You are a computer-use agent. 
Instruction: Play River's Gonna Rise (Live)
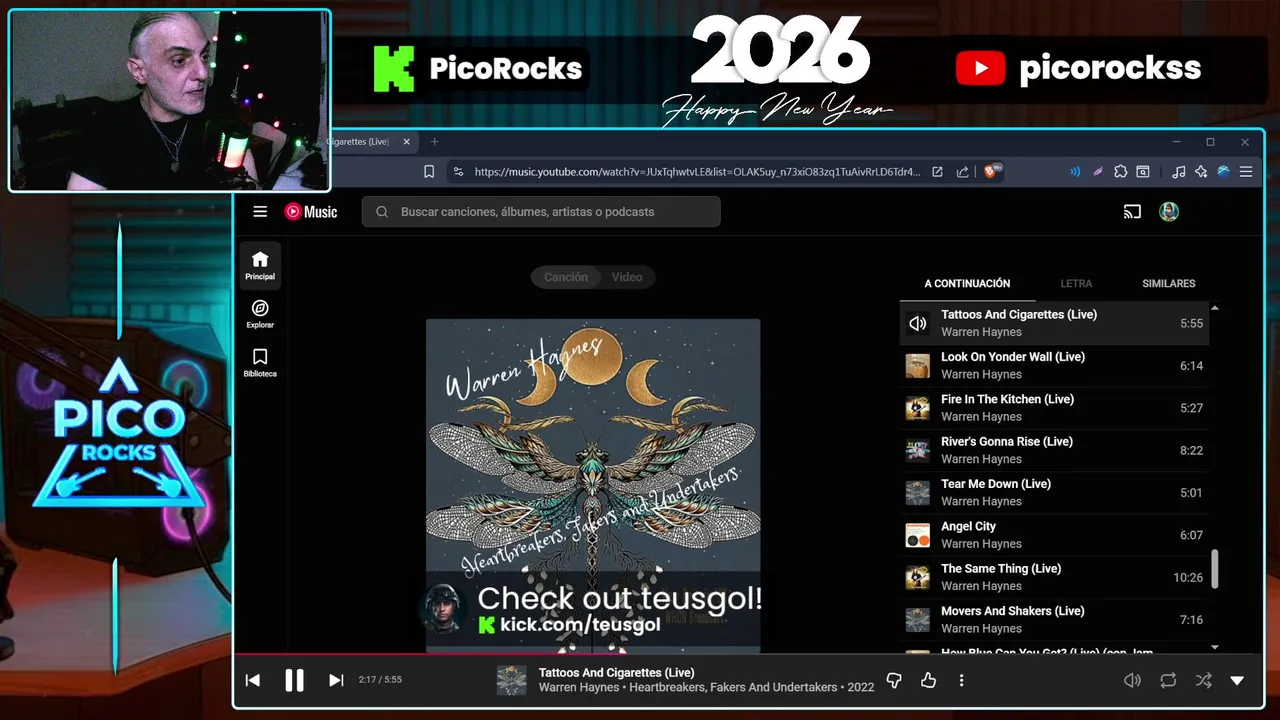pyautogui.click(x=1054, y=450)
